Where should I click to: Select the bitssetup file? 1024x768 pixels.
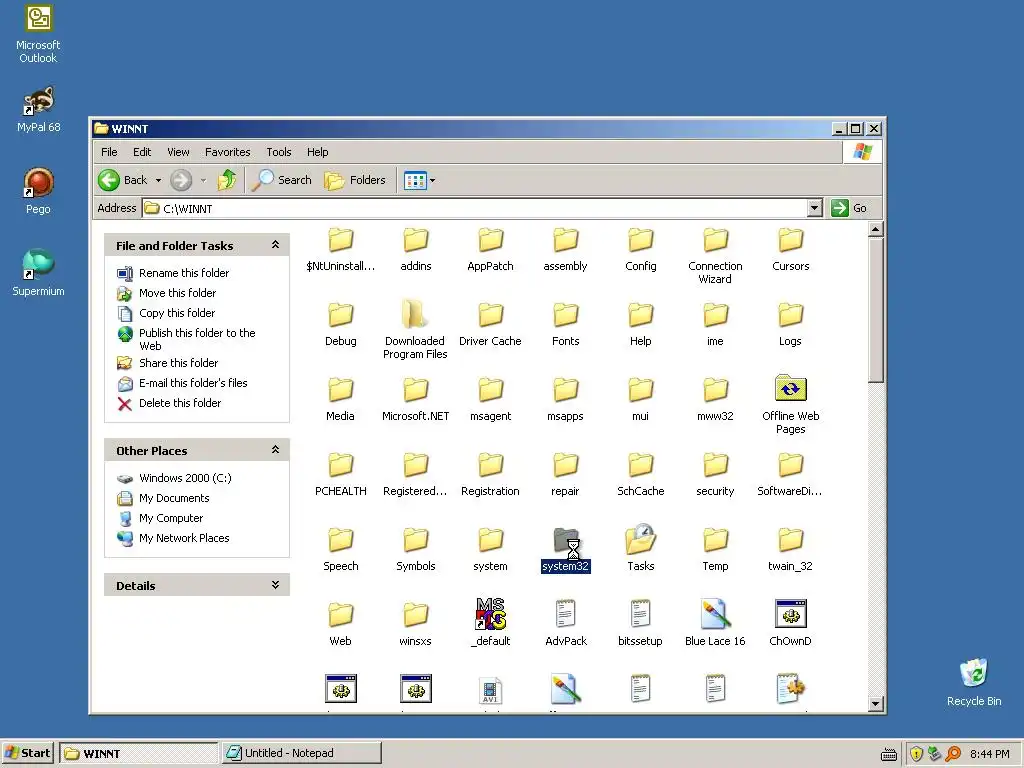coord(641,622)
